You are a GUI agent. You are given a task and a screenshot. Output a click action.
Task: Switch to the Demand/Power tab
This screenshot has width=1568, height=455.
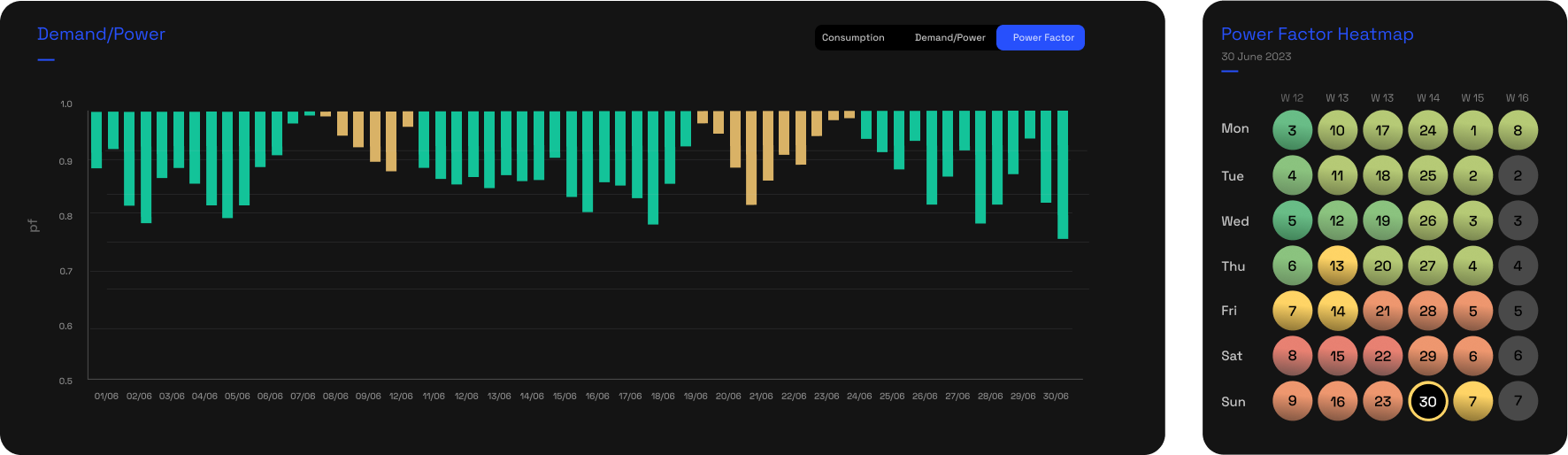click(949, 37)
